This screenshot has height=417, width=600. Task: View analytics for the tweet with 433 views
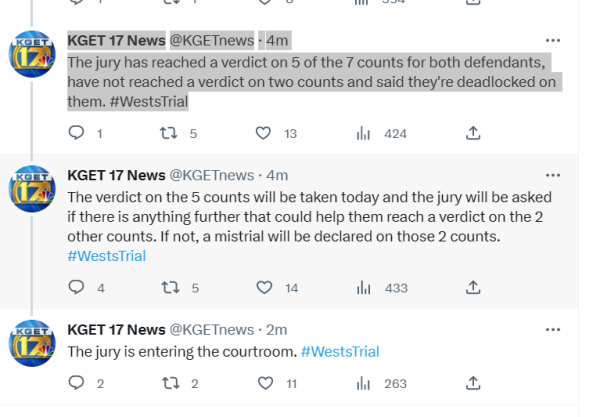point(364,288)
